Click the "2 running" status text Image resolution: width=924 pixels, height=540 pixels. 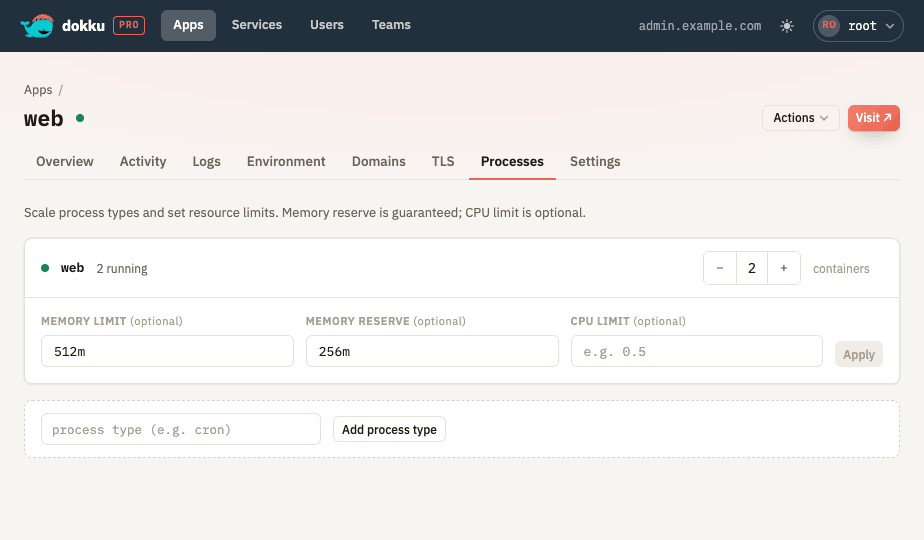[122, 269]
